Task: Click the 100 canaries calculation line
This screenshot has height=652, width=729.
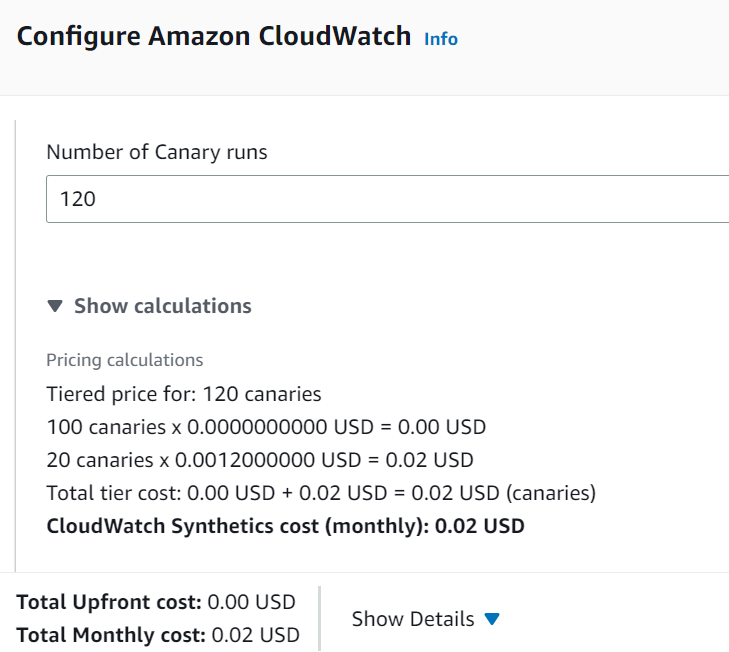Action: point(266,427)
